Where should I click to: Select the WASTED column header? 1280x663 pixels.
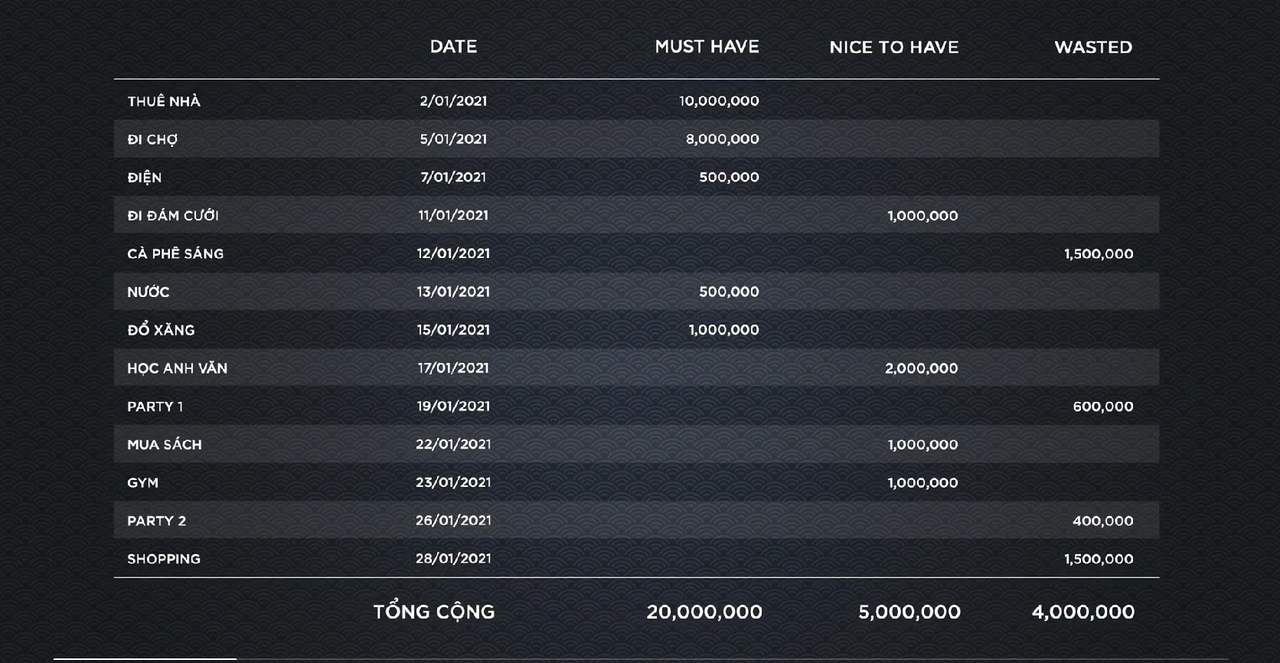(x=1093, y=47)
